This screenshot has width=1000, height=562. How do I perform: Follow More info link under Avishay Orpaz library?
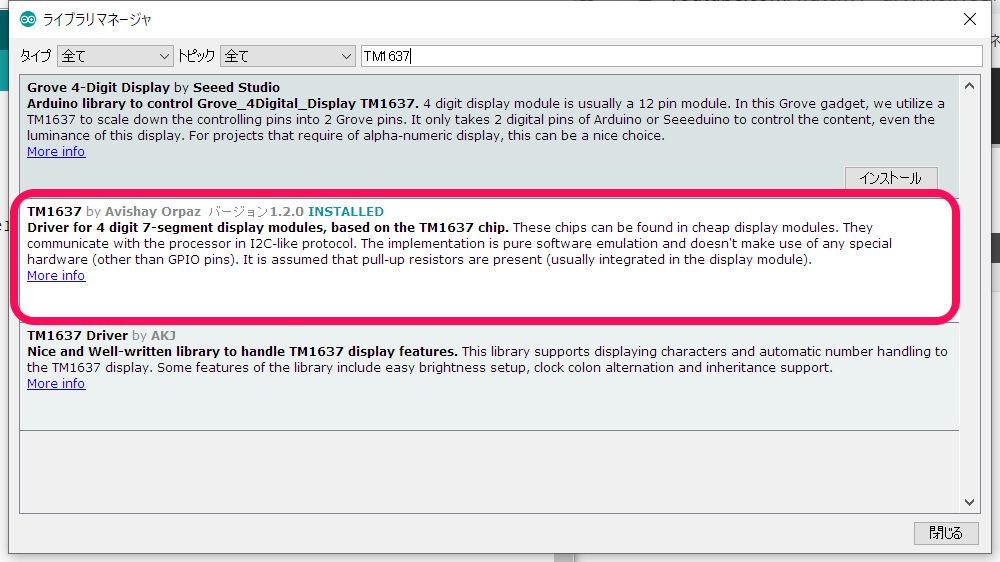click(56, 276)
